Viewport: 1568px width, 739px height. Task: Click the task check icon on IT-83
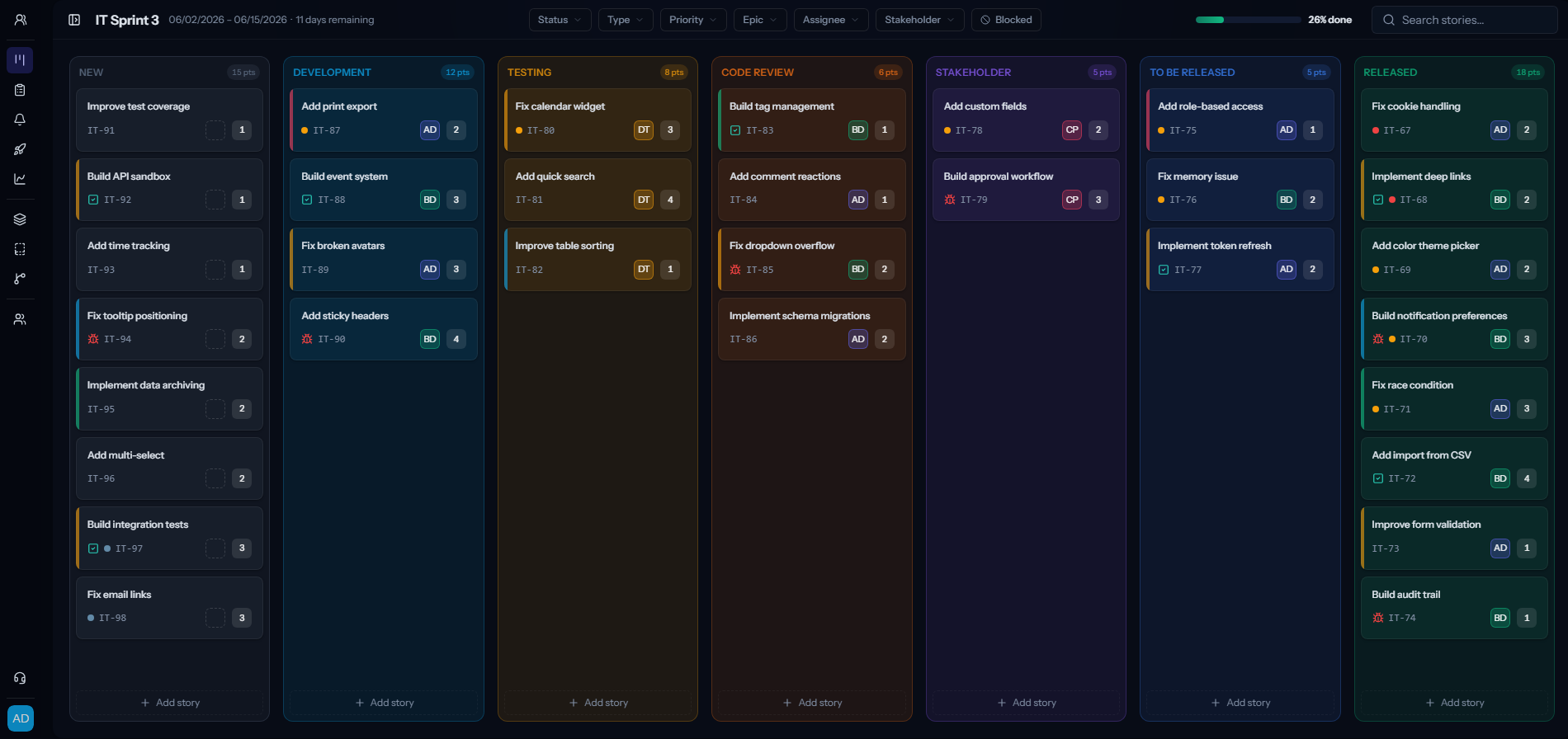pos(735,130)
